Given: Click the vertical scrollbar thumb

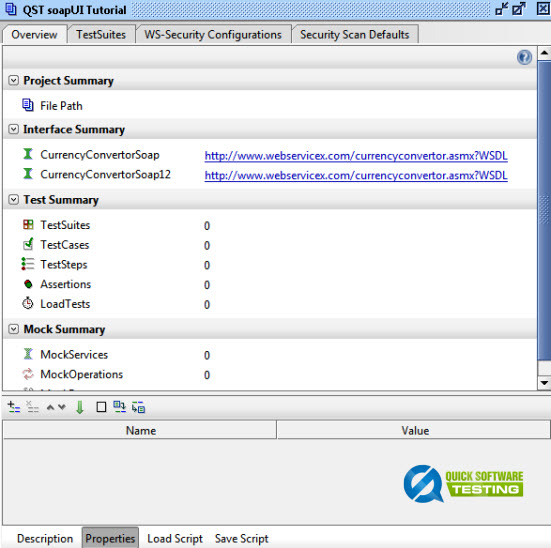Looking at the screenshot, I should pyautogui.click(x=544, y=210).
